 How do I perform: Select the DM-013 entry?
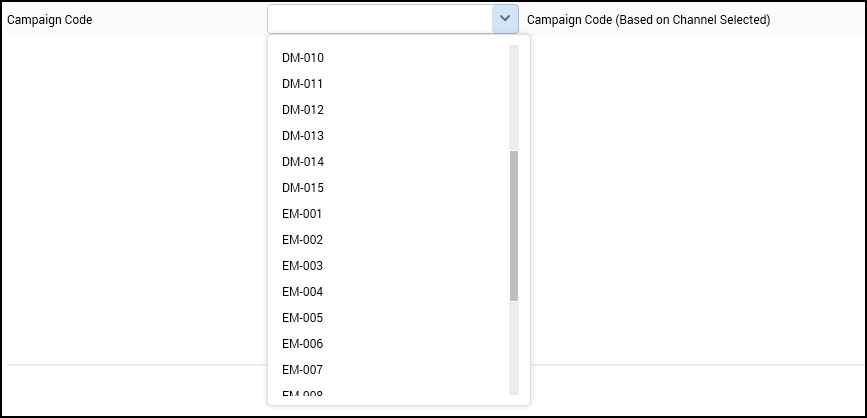[303, 136]
